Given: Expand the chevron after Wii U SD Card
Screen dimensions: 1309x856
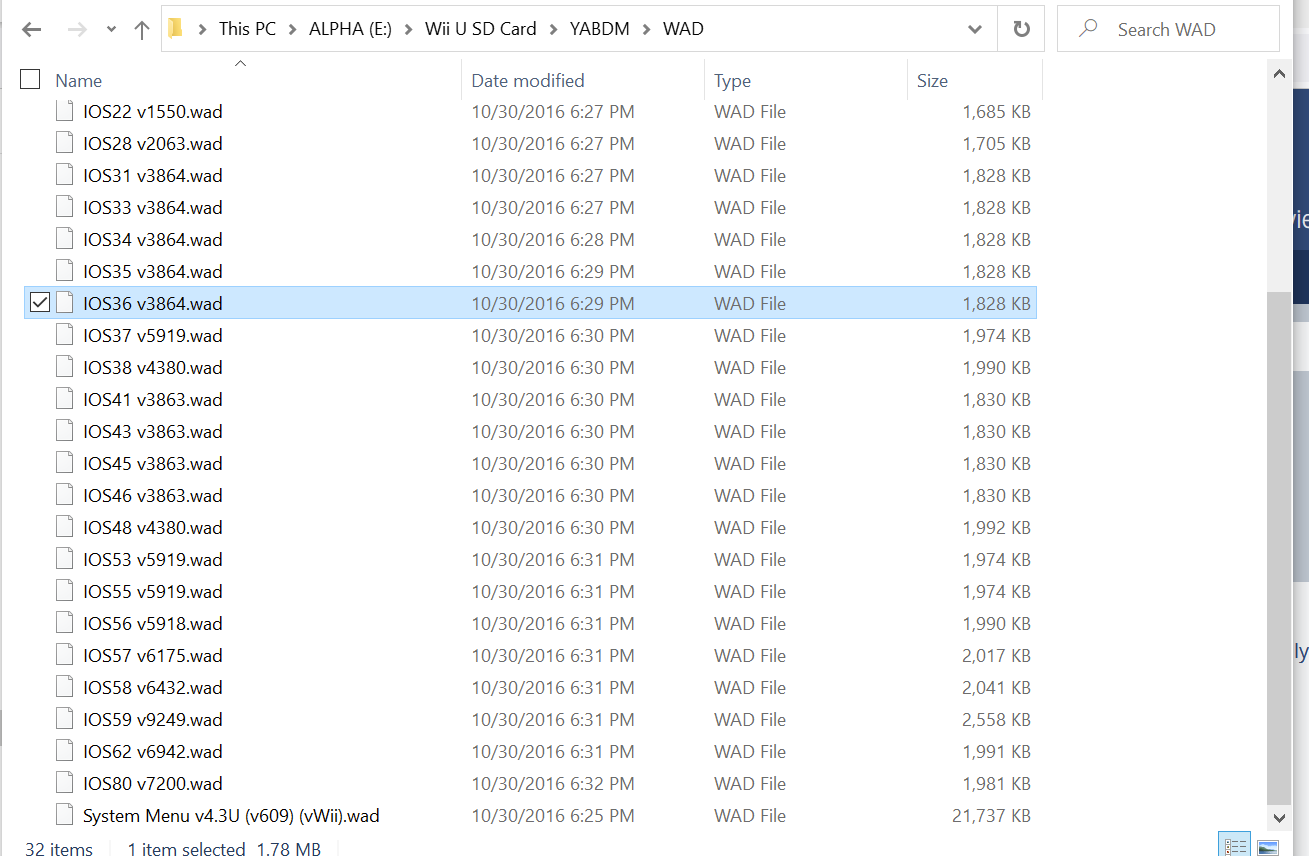Looking at the screenshot, I should pyautogui.click(x=553, y=29).
